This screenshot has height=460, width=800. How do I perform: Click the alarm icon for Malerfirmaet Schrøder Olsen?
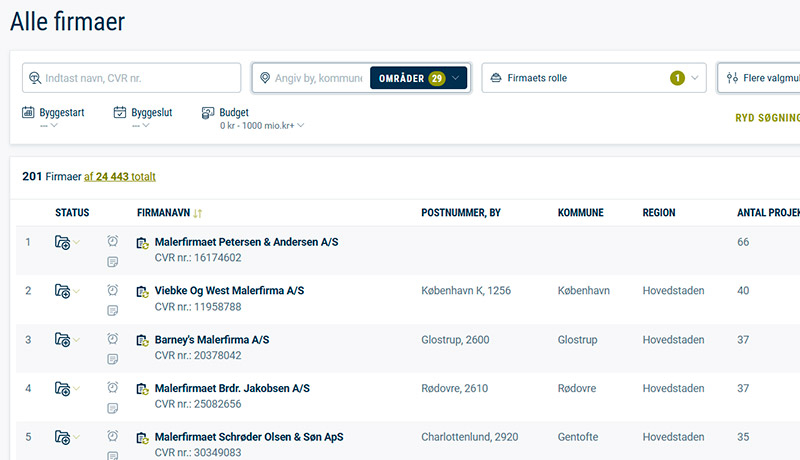113,436
